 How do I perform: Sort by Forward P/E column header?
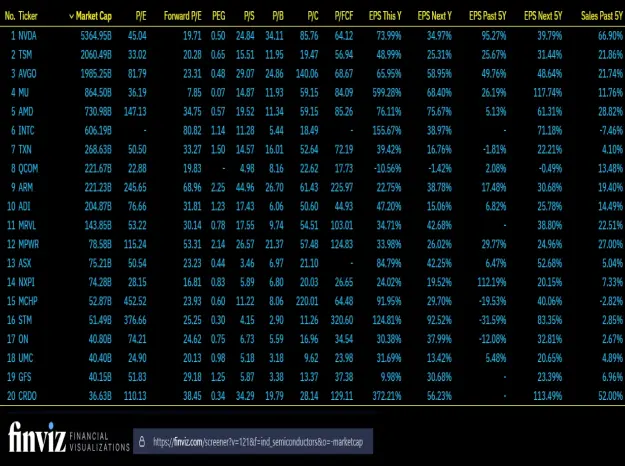tap(183, 16)
